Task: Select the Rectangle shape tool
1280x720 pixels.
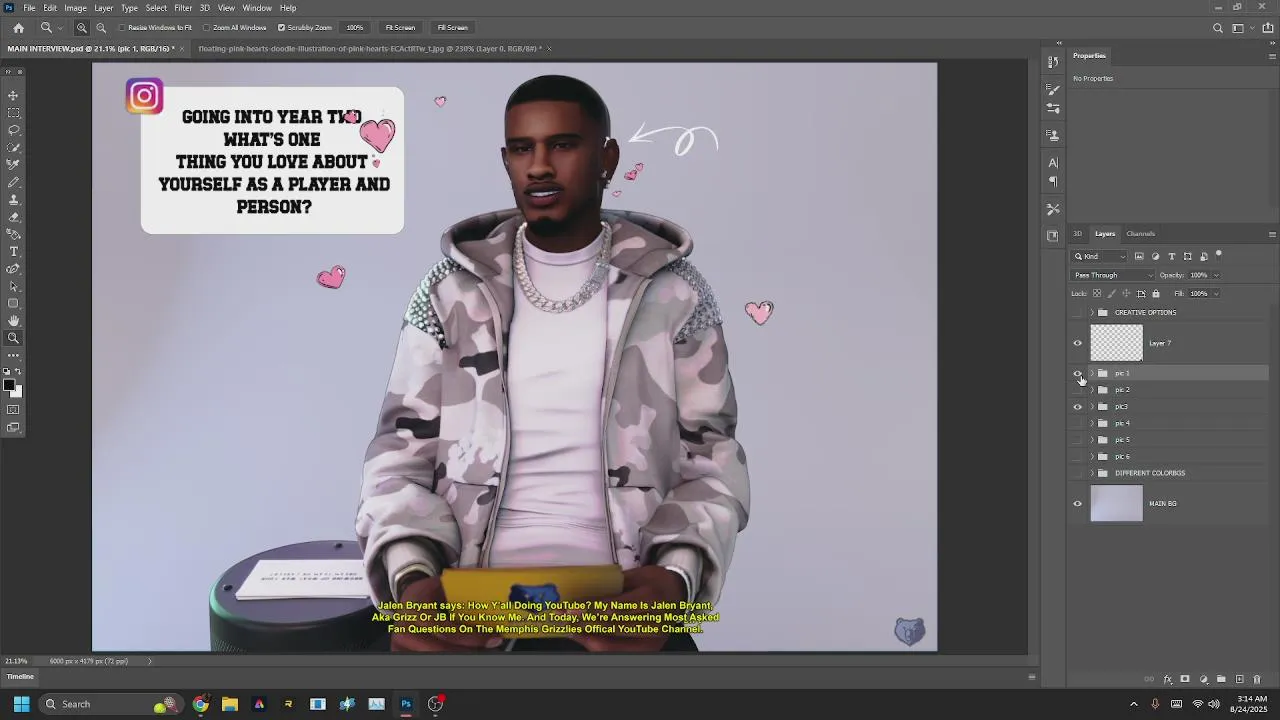Action: tap(13, 303)
